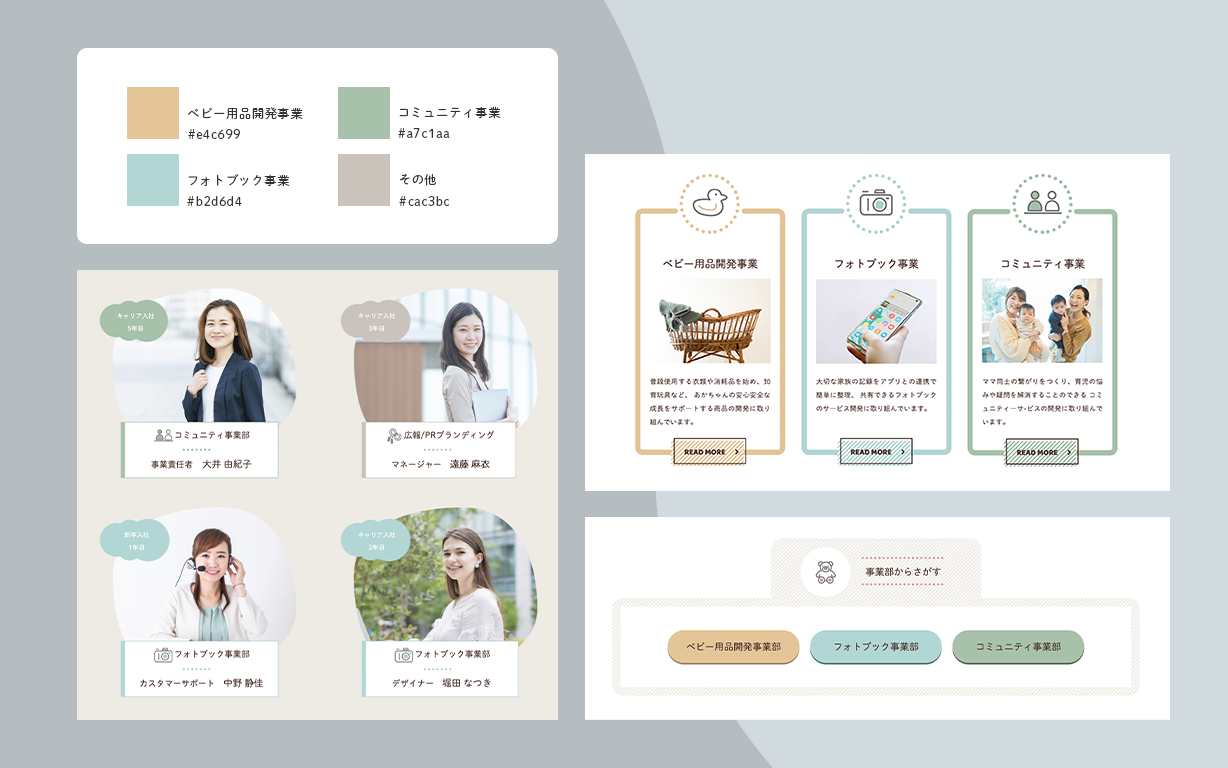Pick the light blue #b2d6d4 color swatch

click(153, 180)
